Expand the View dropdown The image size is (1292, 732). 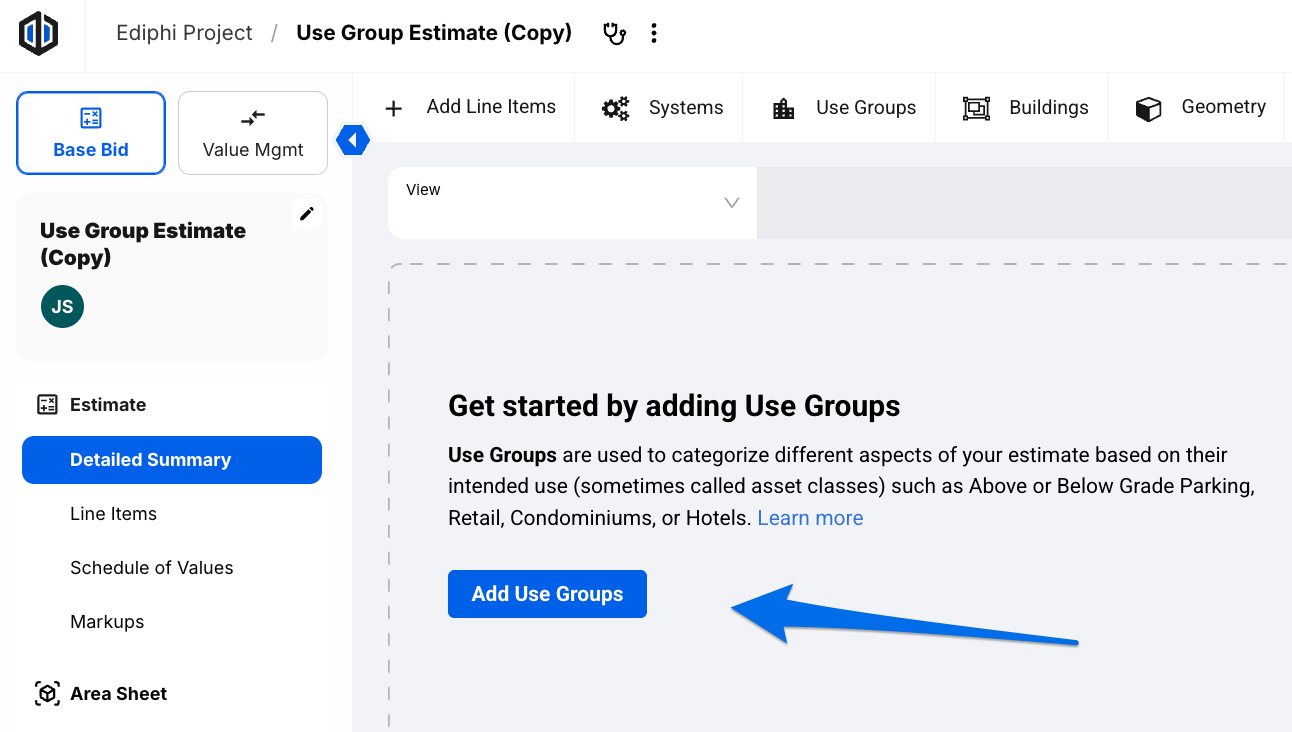pyautogui.click(x=572, y=203)
